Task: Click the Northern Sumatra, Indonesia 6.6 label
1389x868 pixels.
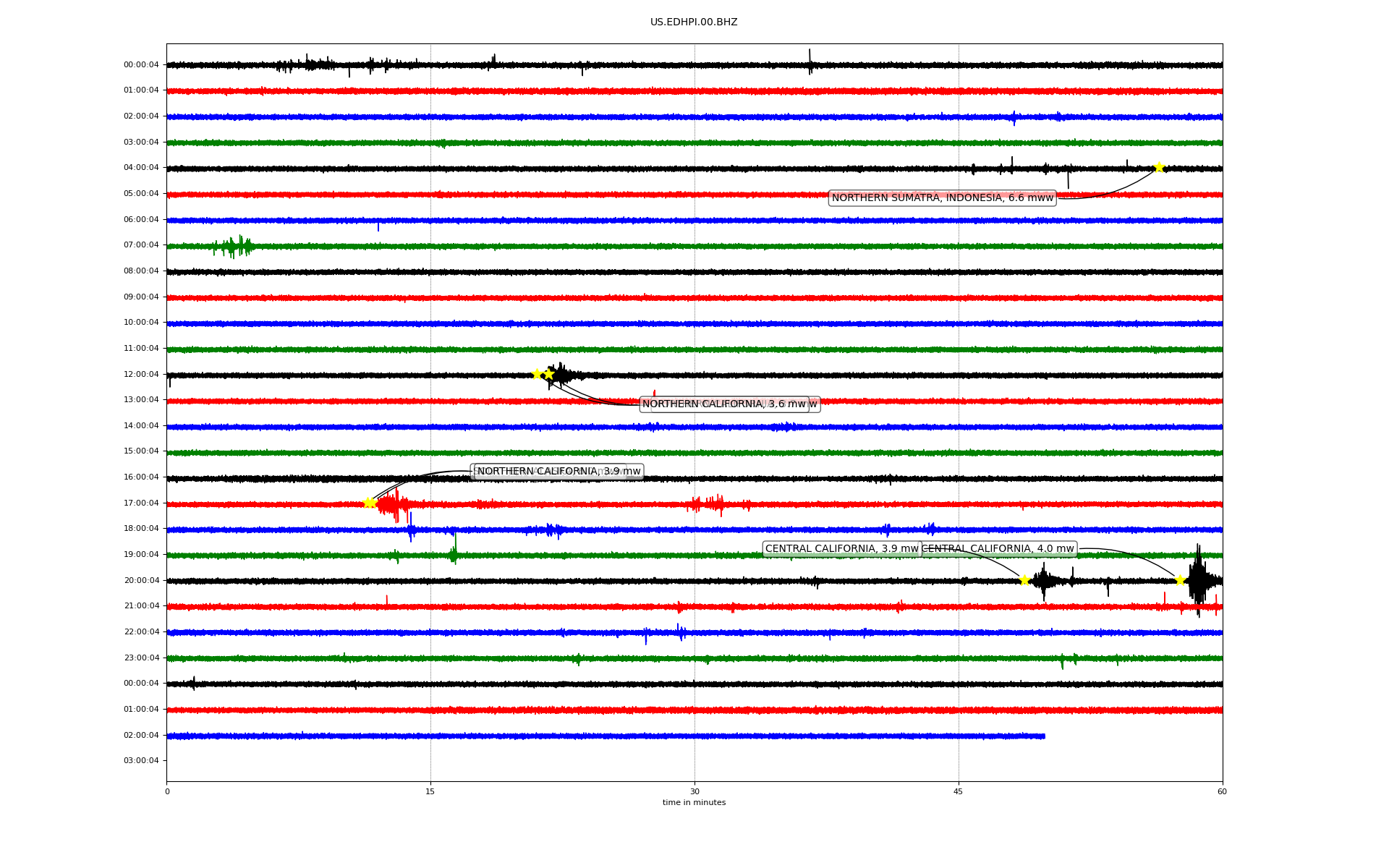Action: click(x=942, y=198)
